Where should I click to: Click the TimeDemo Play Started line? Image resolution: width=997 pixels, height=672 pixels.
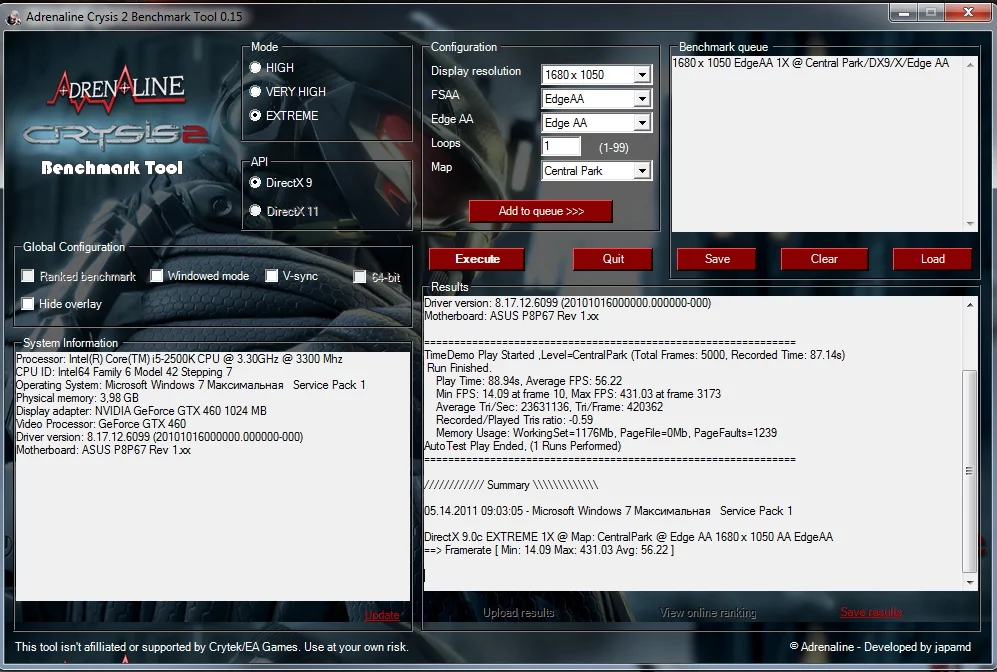tap(635, 355)
